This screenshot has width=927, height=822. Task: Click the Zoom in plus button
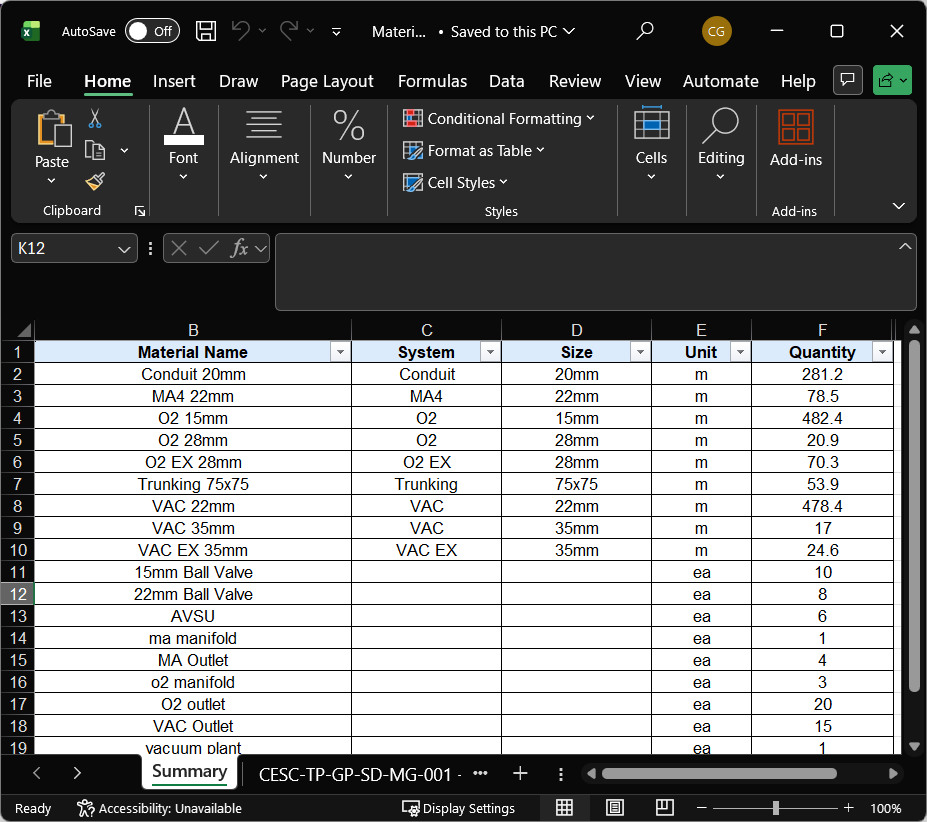coord(848,808)
